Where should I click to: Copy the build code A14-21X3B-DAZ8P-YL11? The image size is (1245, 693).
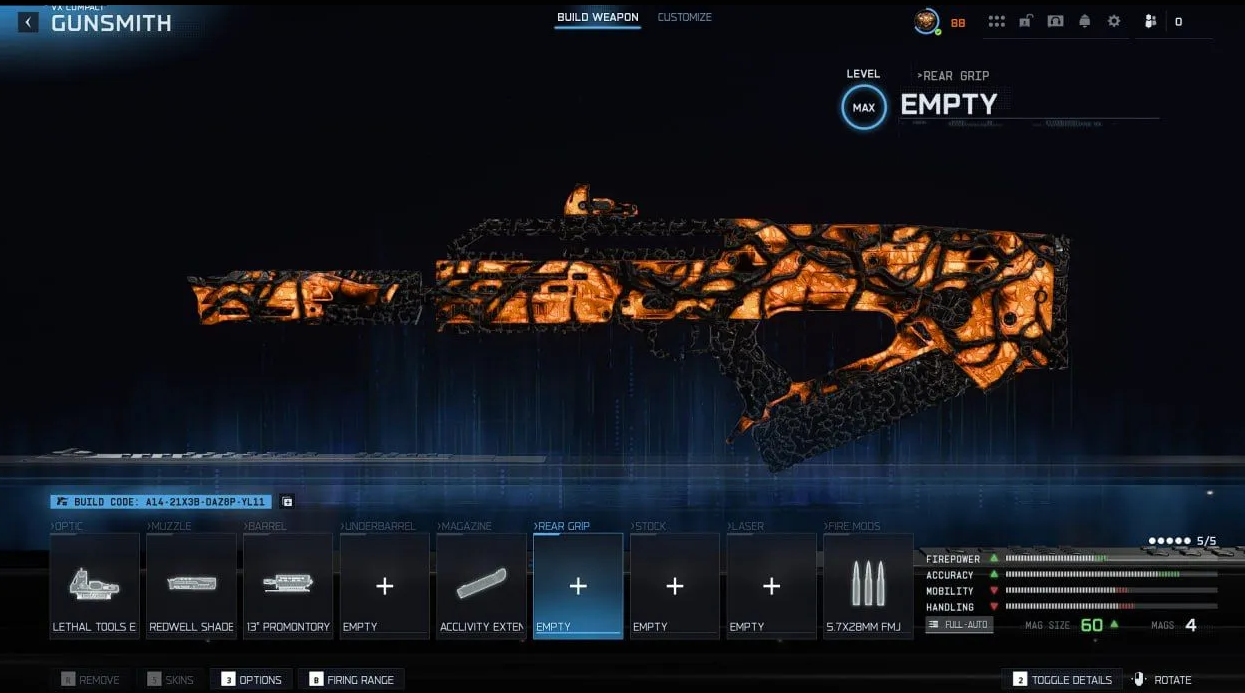pos(161,502)
